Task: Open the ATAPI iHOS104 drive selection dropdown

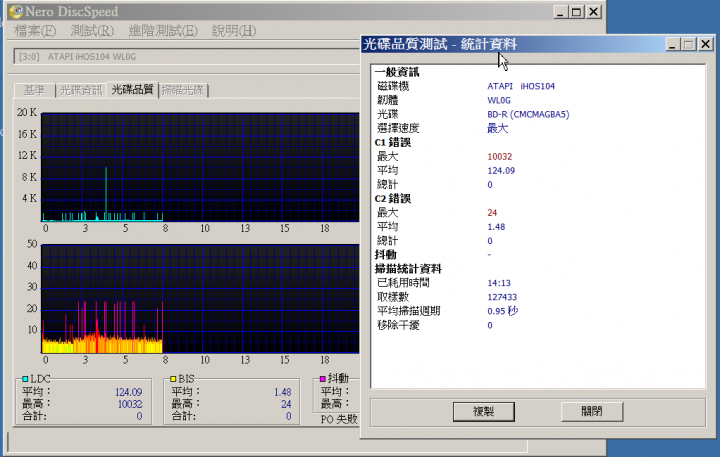Action: tap(187, 56)
